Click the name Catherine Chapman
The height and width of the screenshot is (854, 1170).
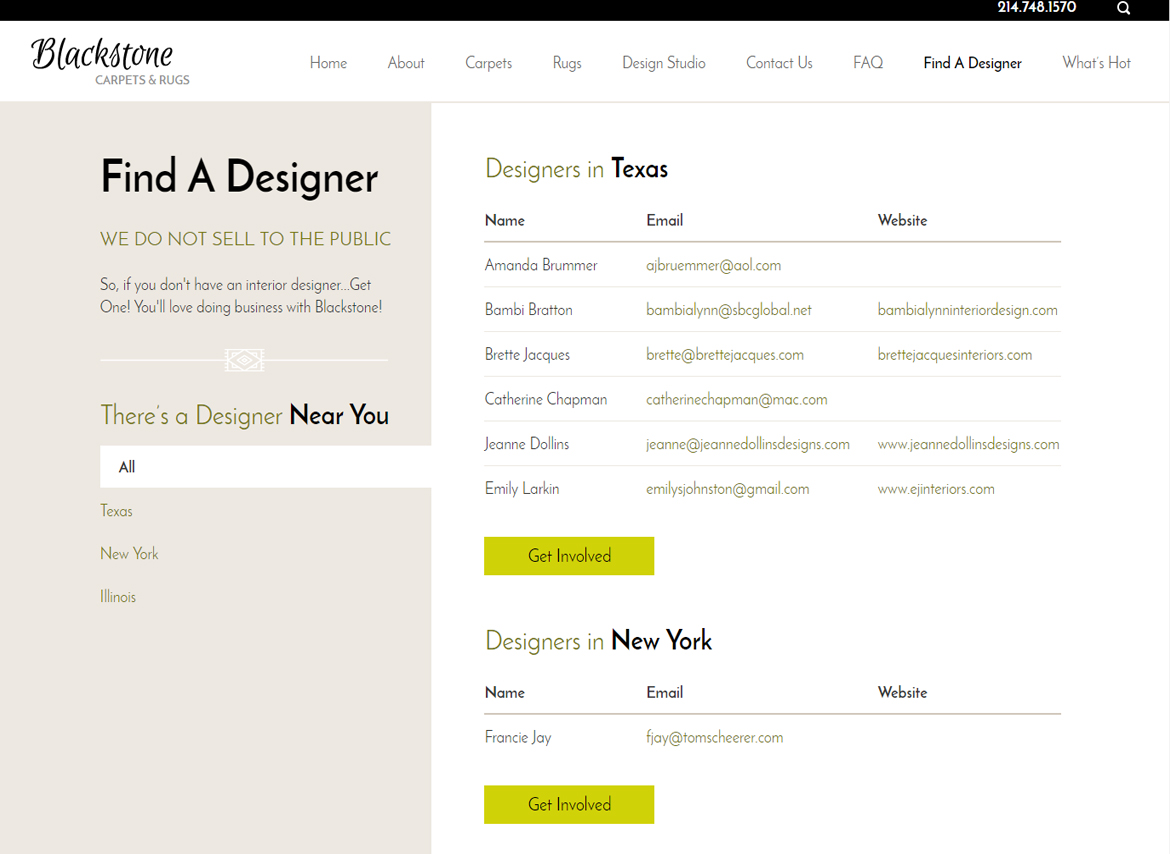545,400
